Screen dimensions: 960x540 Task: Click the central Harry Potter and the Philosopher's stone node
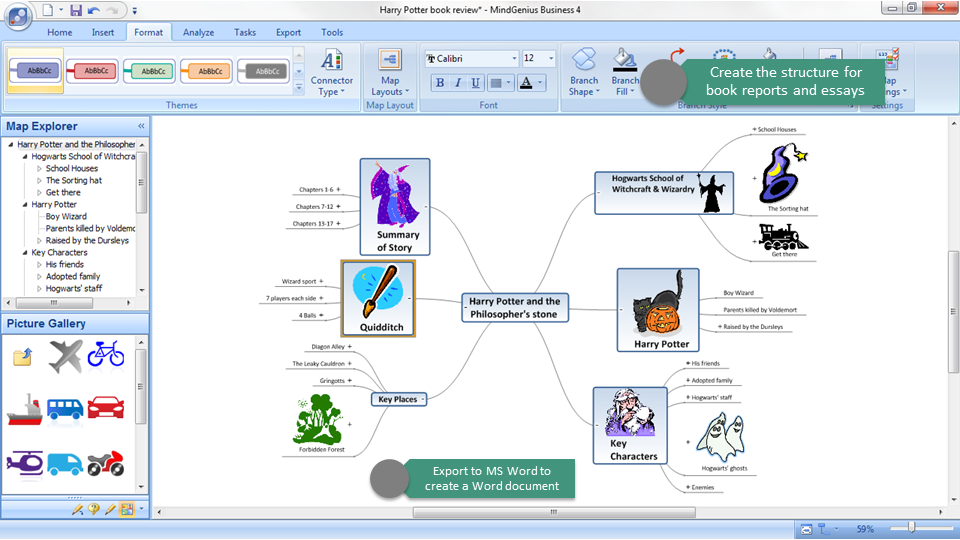(514, 307)
